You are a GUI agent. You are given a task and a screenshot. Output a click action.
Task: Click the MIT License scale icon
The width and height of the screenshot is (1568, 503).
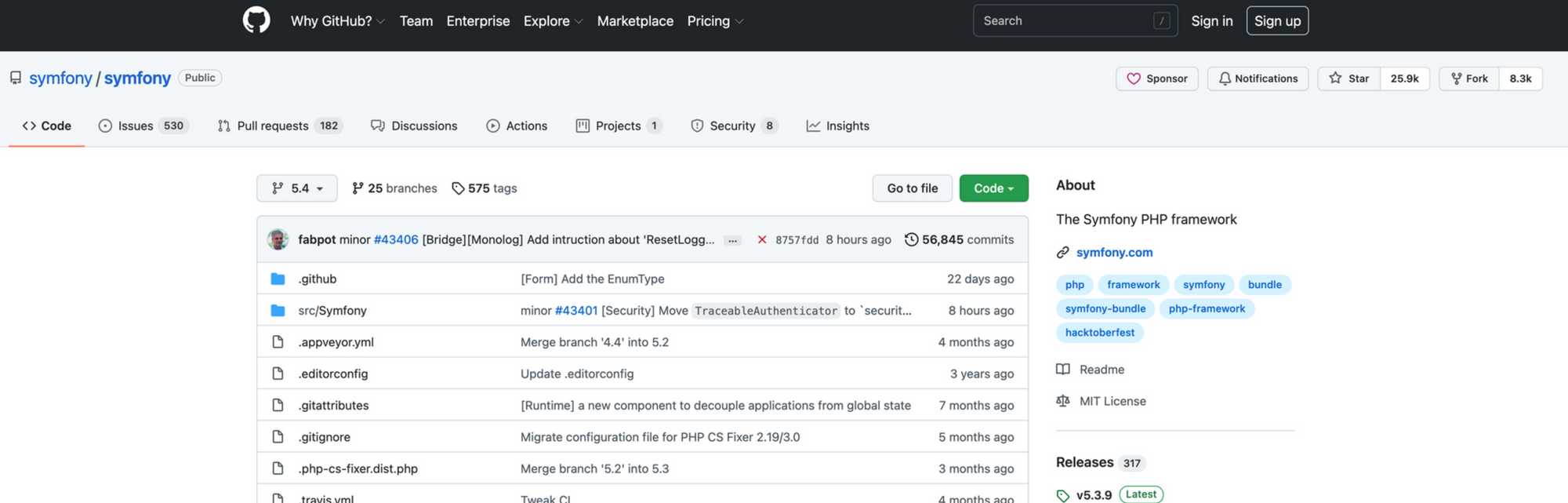click(x=1062, y=401)
